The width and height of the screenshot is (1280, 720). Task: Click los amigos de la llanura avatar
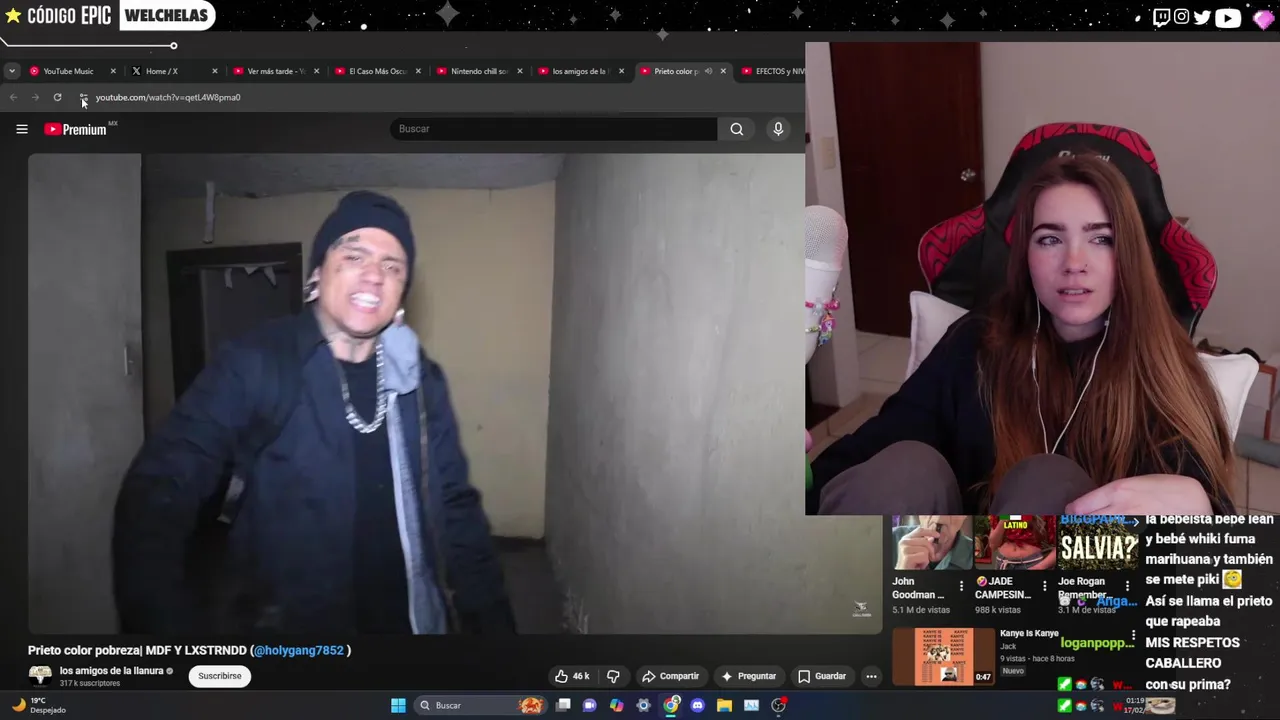pyautogui.click(x=40, y=676)
